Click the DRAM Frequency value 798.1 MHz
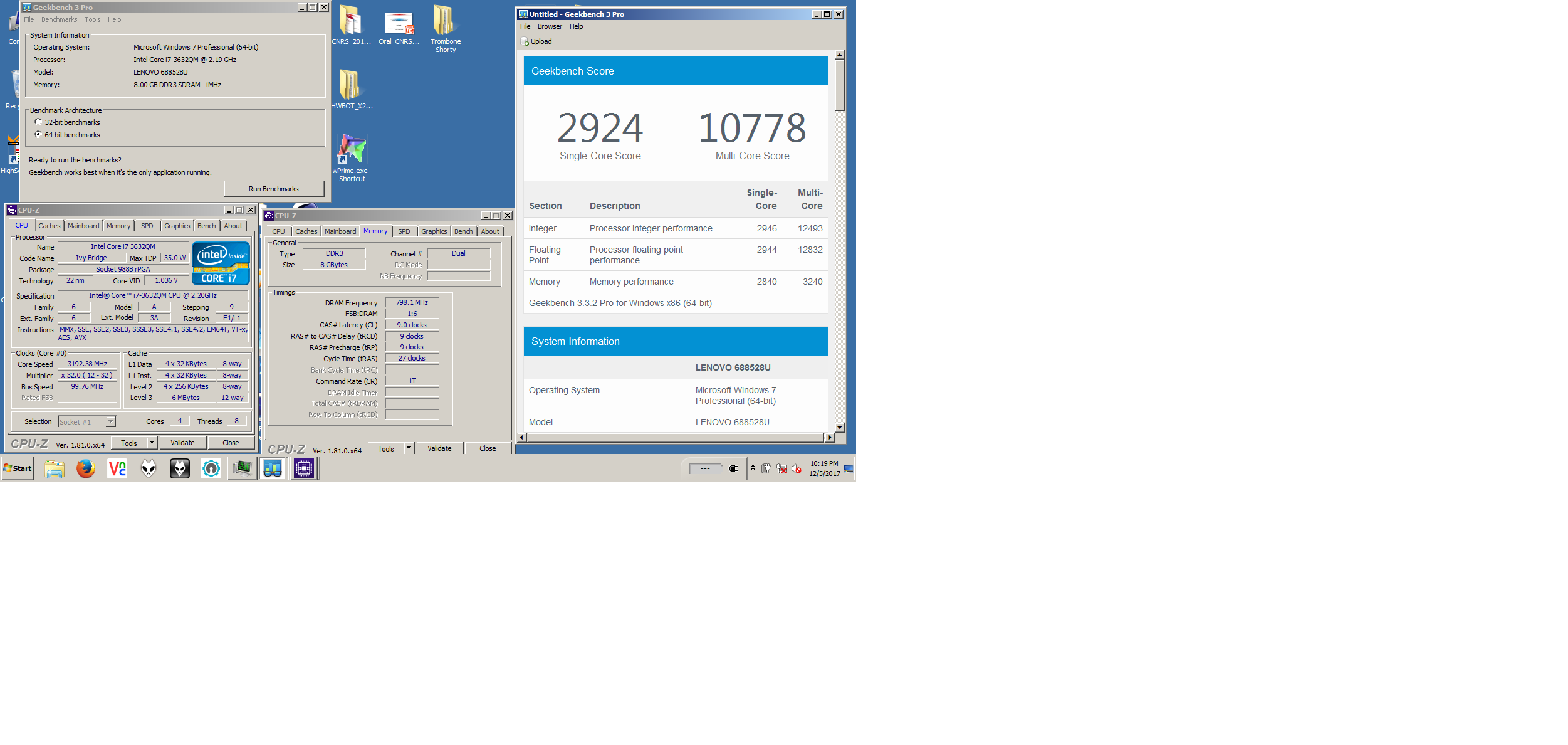This screenshot has height=745, width=1568. (412, 302)
